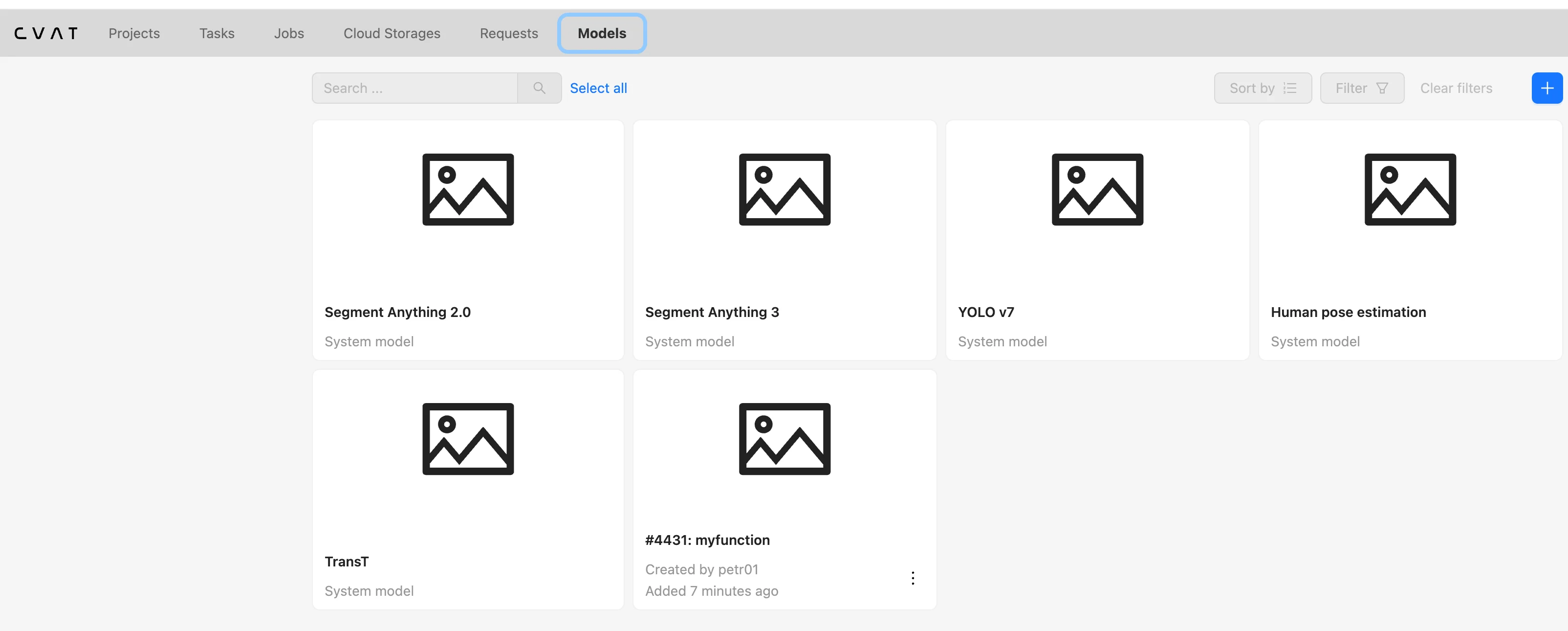Click the YOLO v7 title
The width and height of the screenshot is (1568, 631).
(x=986, y=313)
